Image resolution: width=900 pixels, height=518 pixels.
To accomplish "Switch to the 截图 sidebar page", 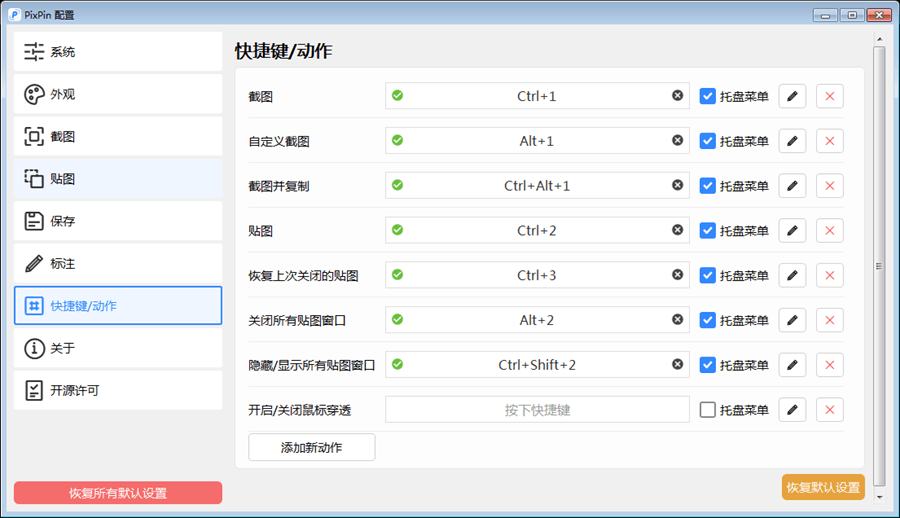I will [118, 136].
